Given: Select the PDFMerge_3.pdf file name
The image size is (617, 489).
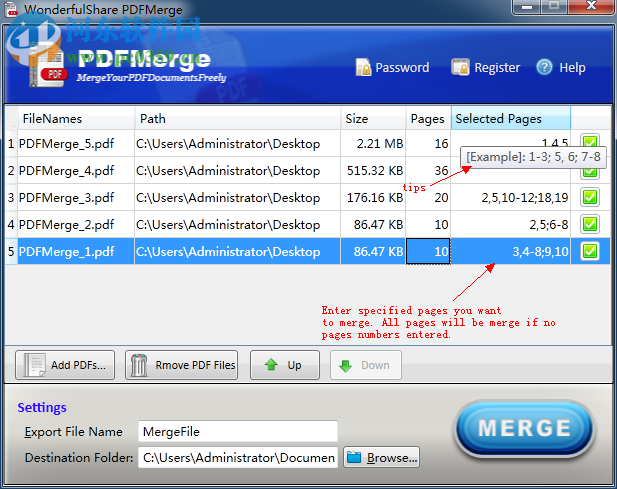Looking at the screenshot, I should coord(67,197).
